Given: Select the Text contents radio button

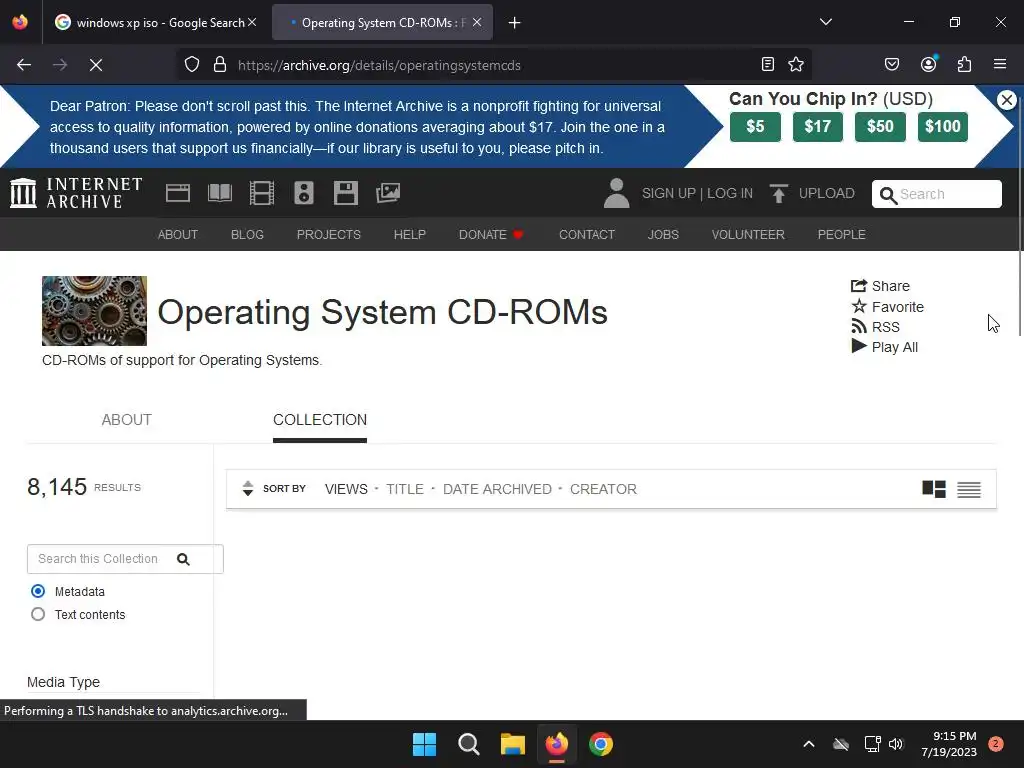Looking at the screenshot, I should pos(38,615).
